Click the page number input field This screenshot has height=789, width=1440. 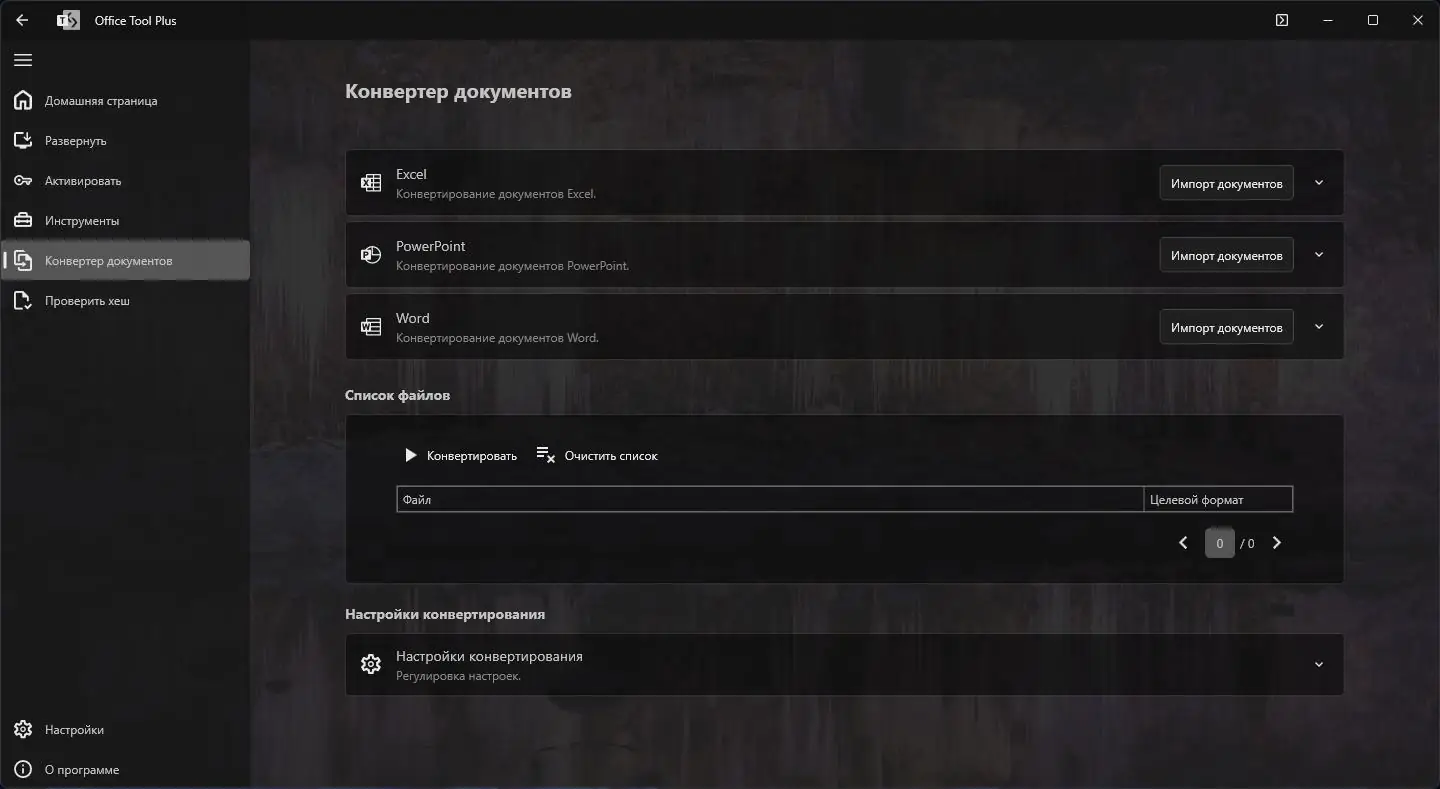tap(1220, 543)
